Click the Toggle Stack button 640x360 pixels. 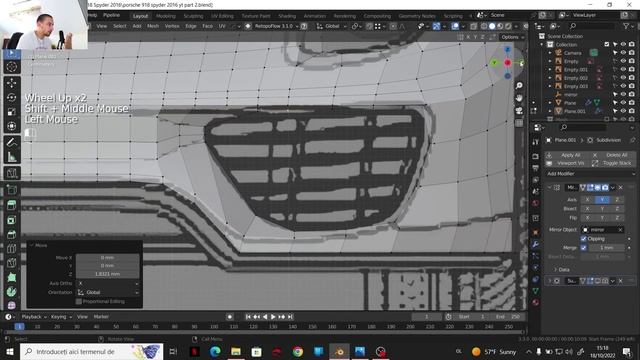[613, 163]
